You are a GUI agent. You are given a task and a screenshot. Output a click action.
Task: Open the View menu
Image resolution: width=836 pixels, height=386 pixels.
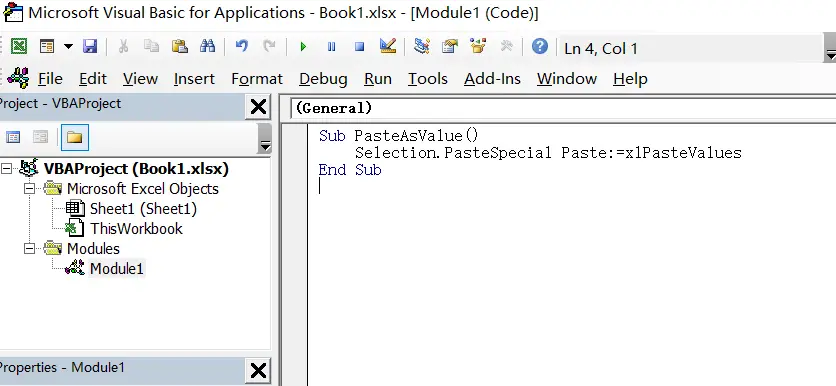click(x=140, y=79)
